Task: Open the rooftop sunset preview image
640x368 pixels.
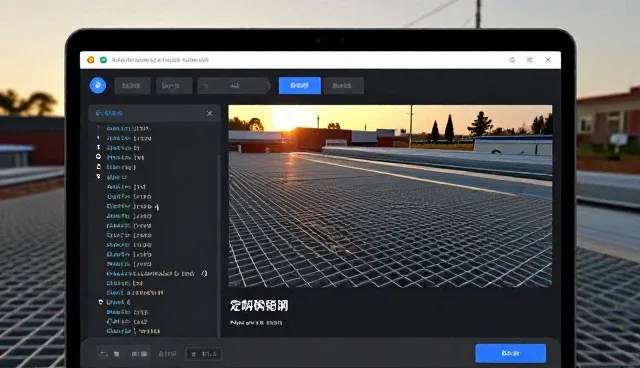Action: click(x=390, y=196)
